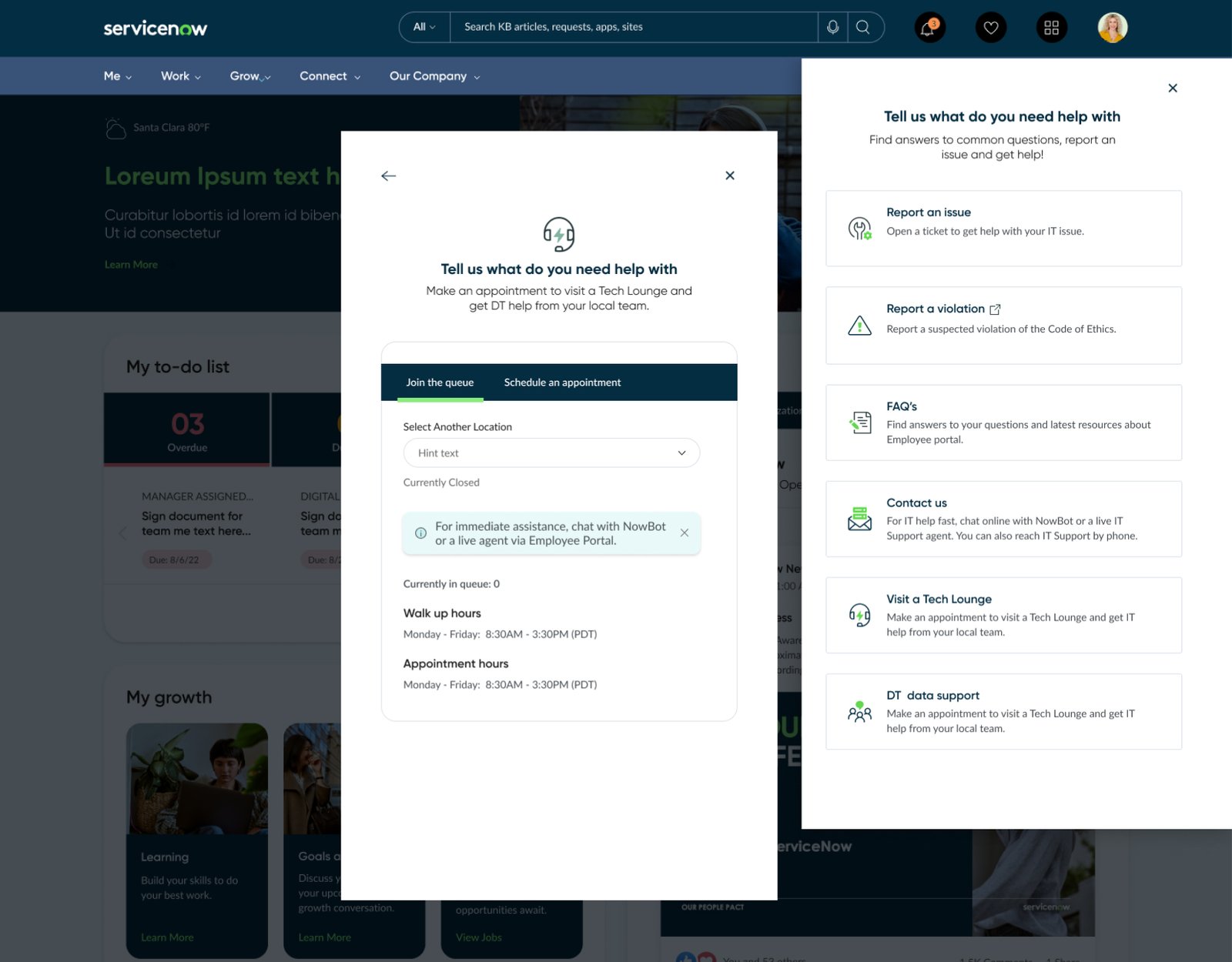Click the Currently in queue: 0 text
This screenshot has height=962, width=1232.
[451, 584]
